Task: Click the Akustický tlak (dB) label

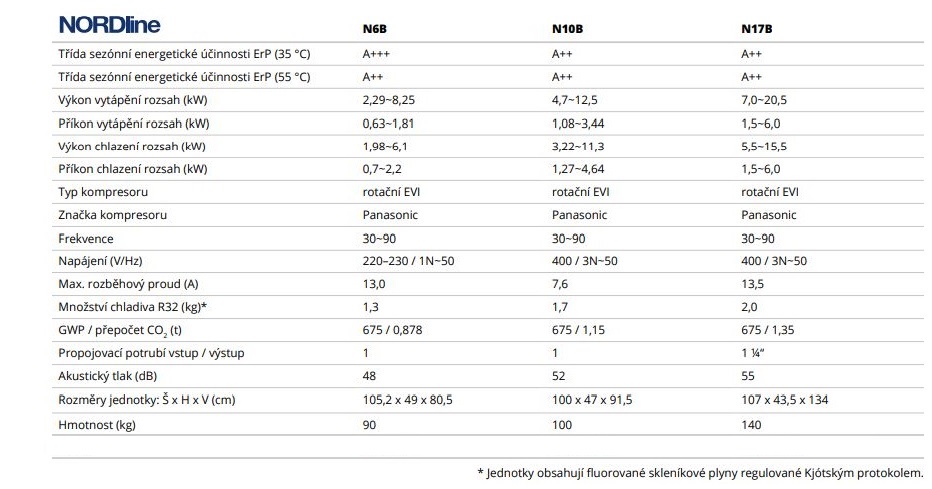Action: coord(108,376)
